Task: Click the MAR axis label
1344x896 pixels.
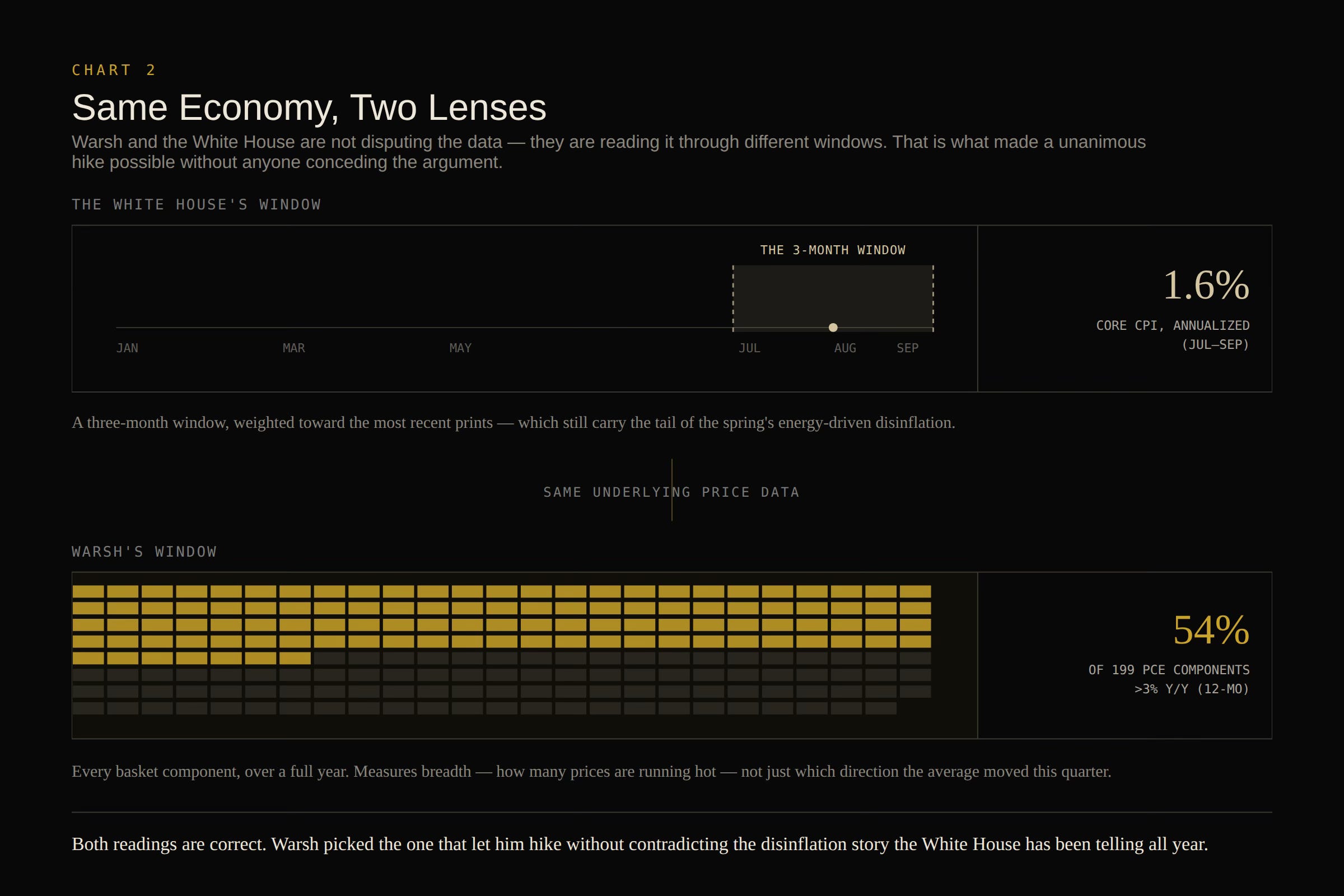Action: pos(293,348)
